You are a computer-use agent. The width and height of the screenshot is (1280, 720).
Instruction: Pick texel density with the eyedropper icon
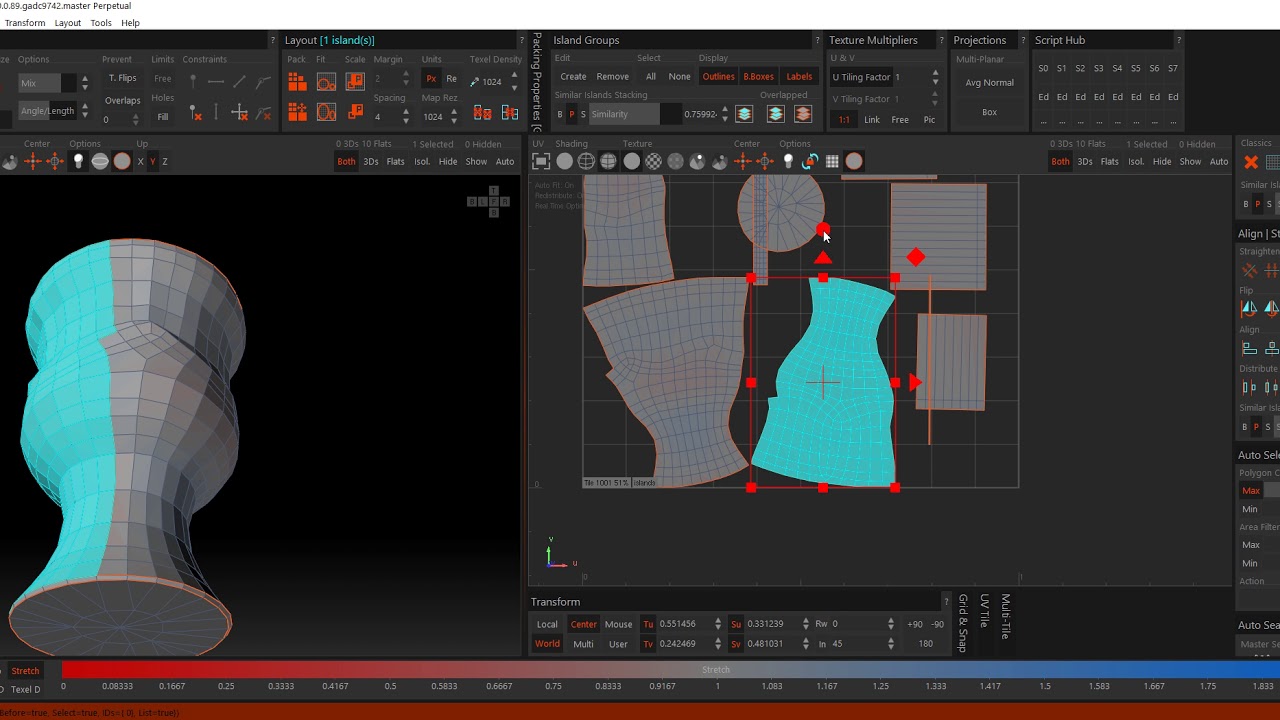pos(474,82)
